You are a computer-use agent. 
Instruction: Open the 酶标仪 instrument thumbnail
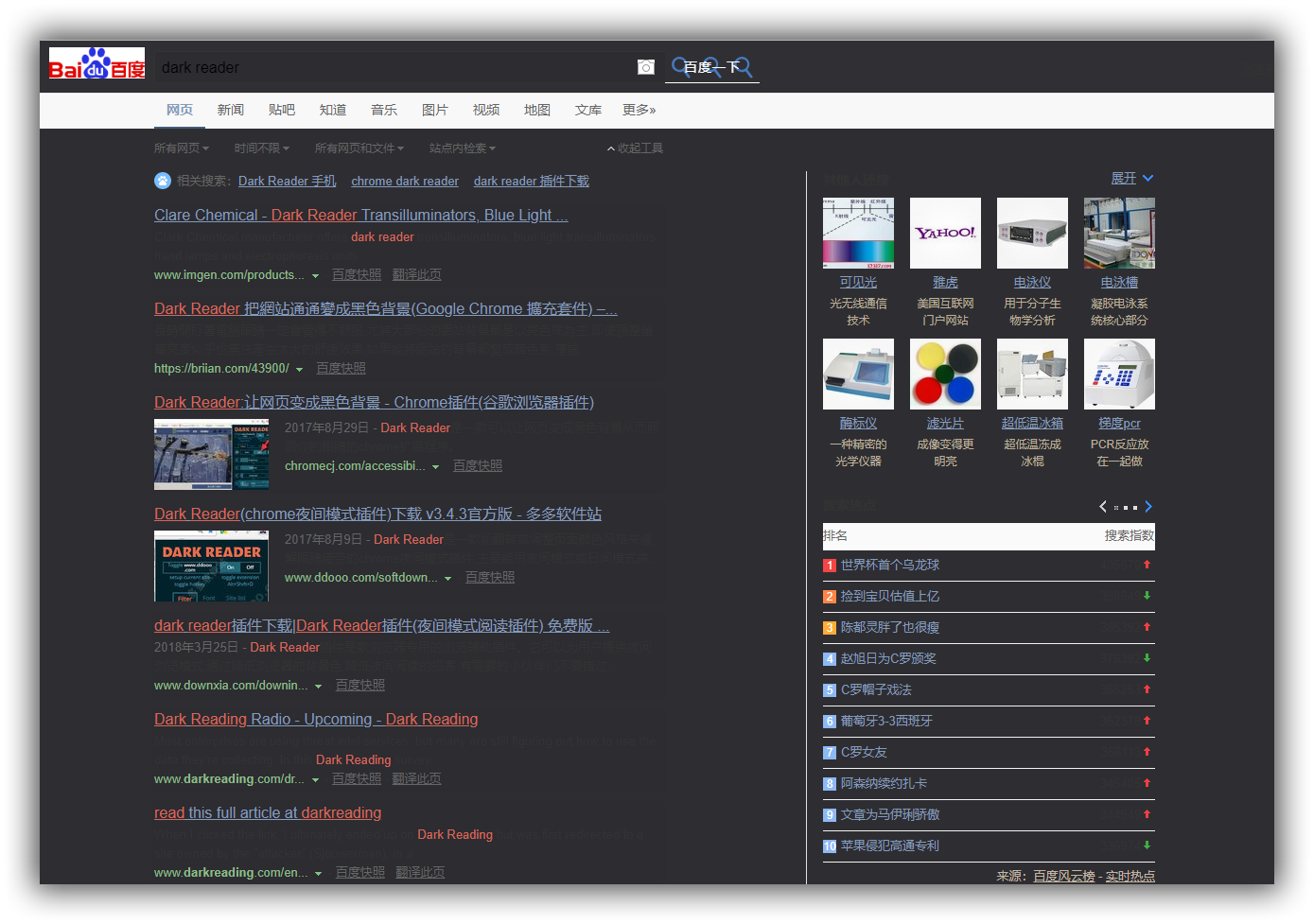coord(858,375)
